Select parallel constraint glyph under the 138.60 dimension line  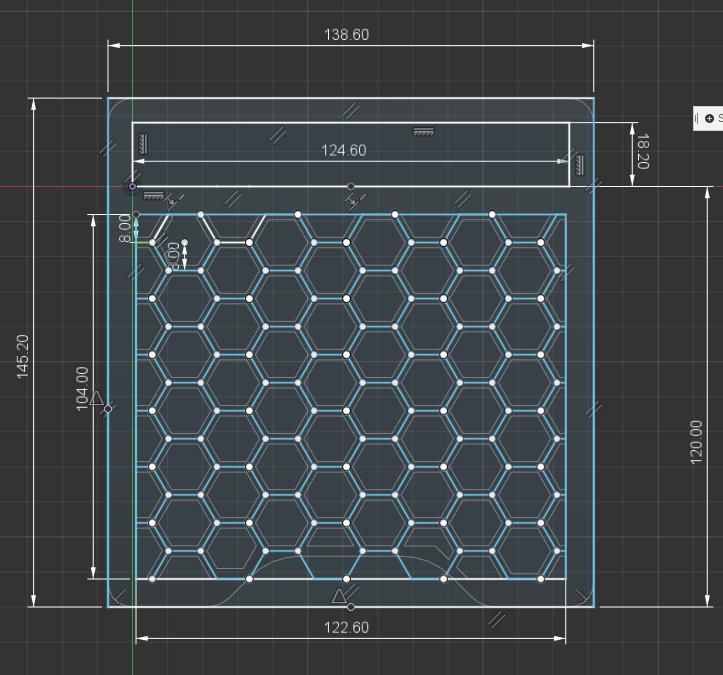click(351, 111)
